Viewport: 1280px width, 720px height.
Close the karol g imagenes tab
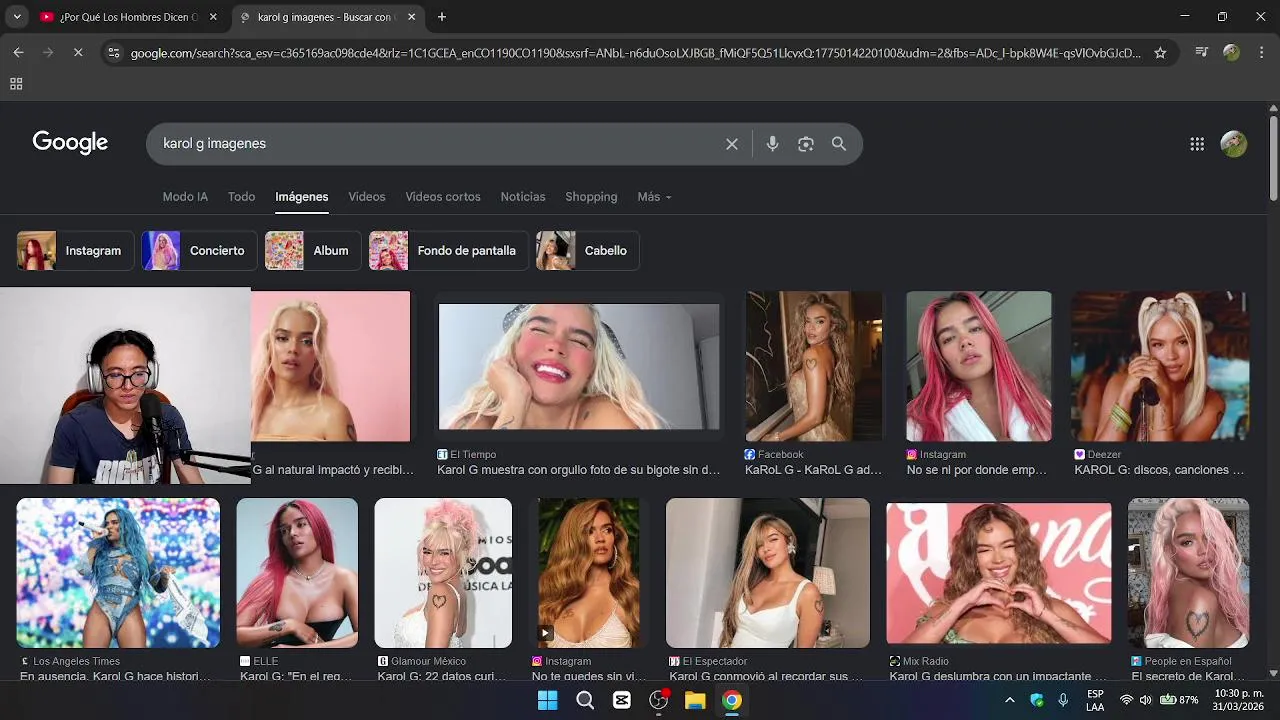pyautogui.click(x=412, y=17)
